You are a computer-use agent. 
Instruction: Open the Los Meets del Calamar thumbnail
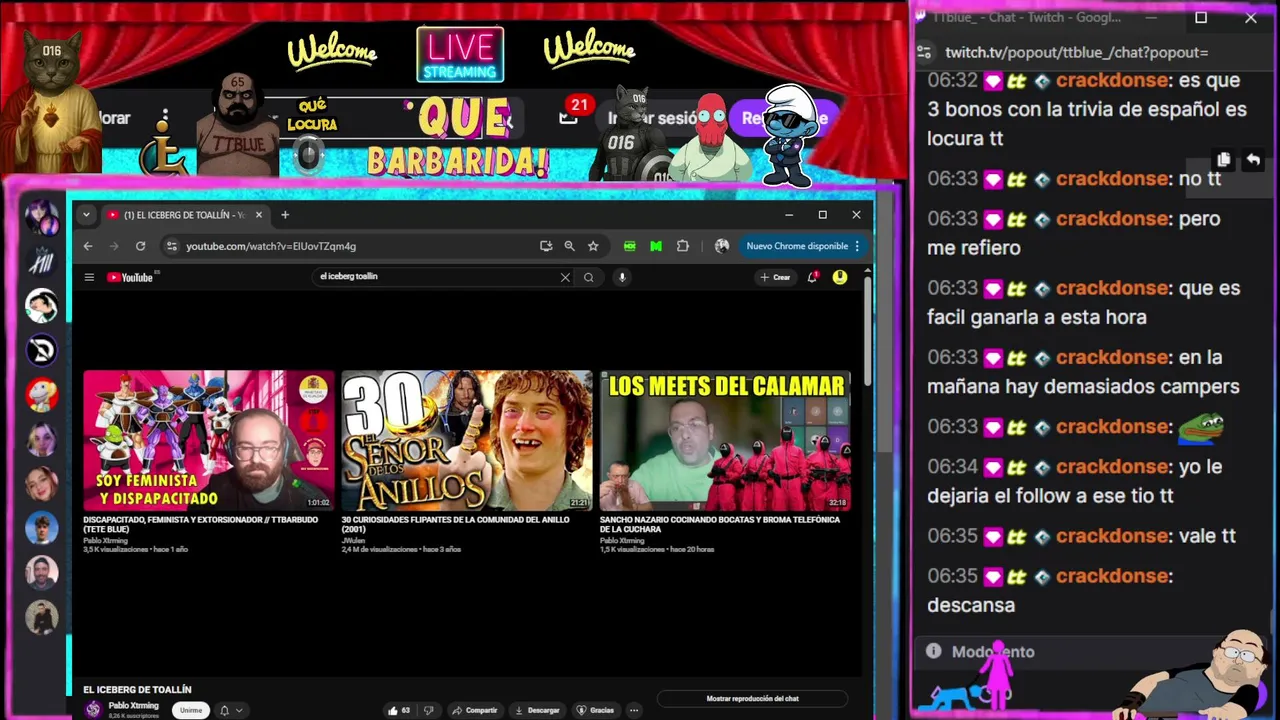point(725,441)
